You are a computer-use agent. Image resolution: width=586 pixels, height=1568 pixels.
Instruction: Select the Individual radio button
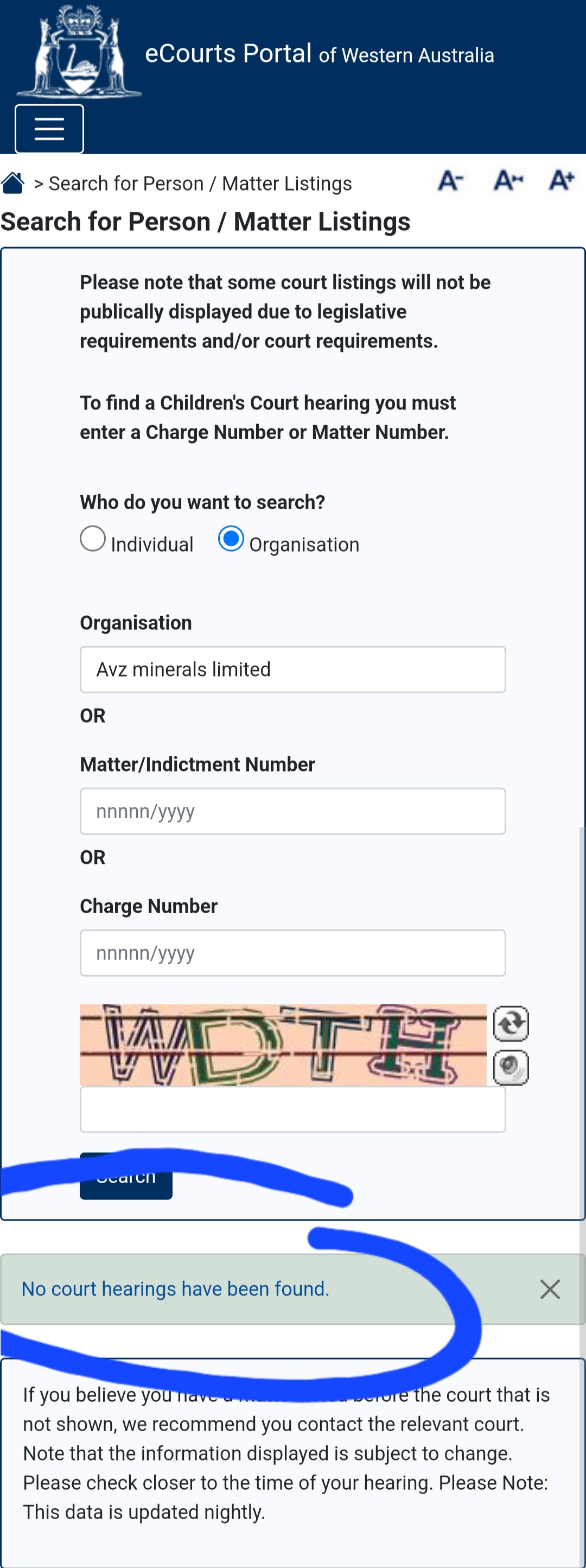pos(93,539)
